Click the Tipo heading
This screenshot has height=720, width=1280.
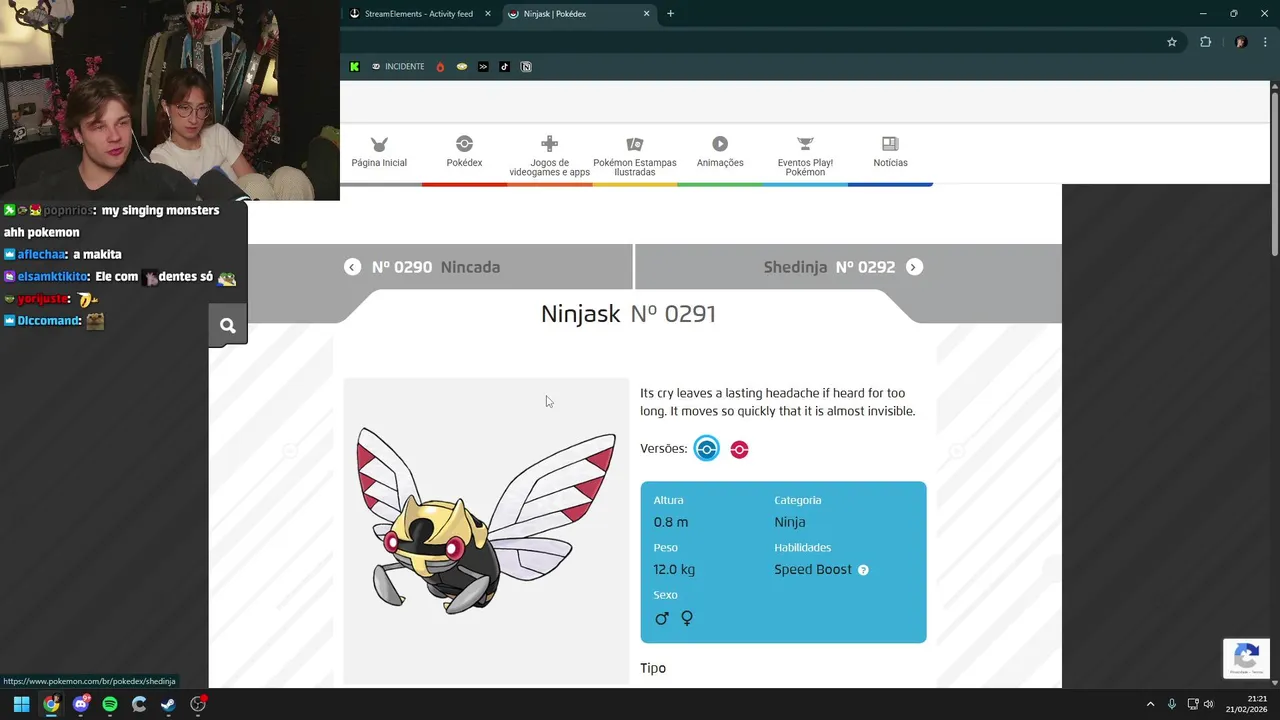(653, 668)
